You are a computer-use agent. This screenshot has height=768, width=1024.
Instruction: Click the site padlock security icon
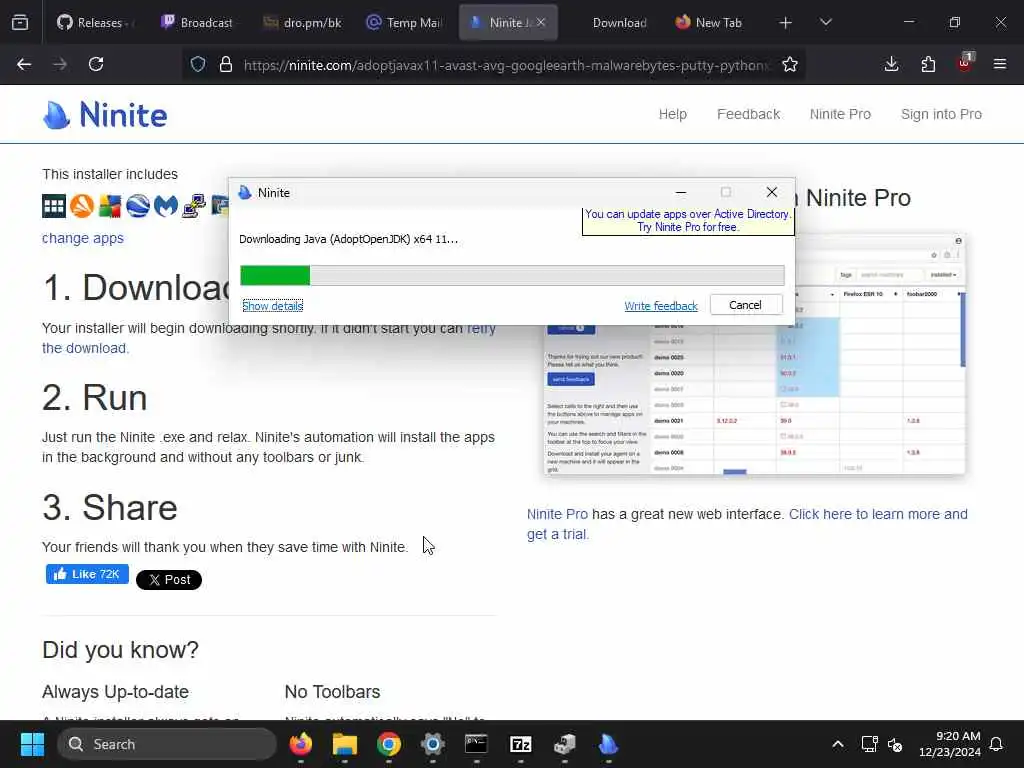point(226,64)
